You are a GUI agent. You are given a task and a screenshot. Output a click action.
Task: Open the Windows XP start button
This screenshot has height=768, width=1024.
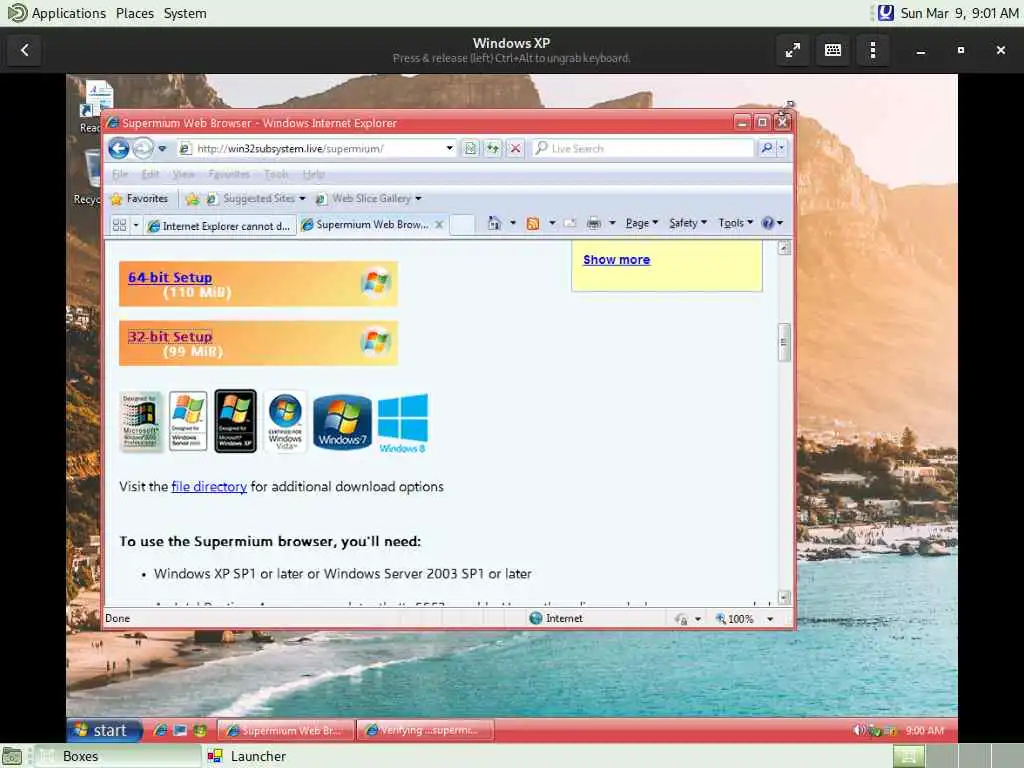pos(104,730)
